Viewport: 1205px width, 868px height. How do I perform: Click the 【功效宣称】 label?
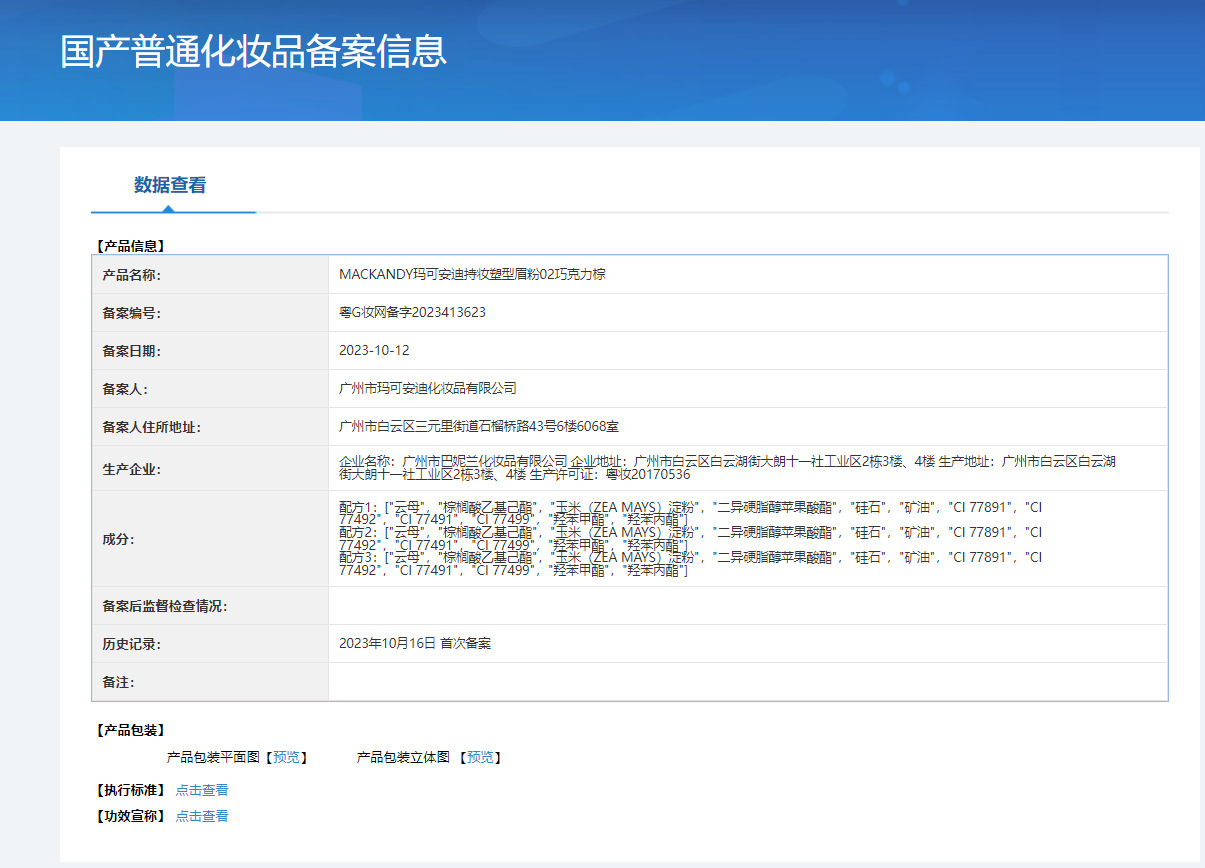point(130,816)
